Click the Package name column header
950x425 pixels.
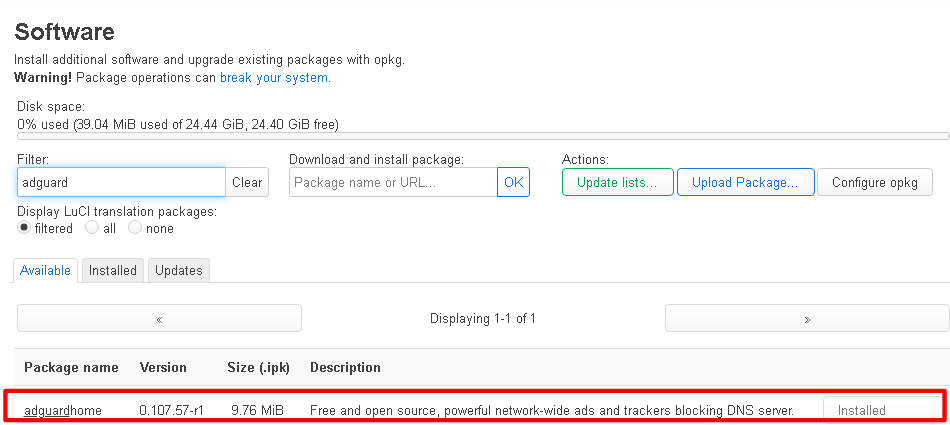[x=71, y=367]
